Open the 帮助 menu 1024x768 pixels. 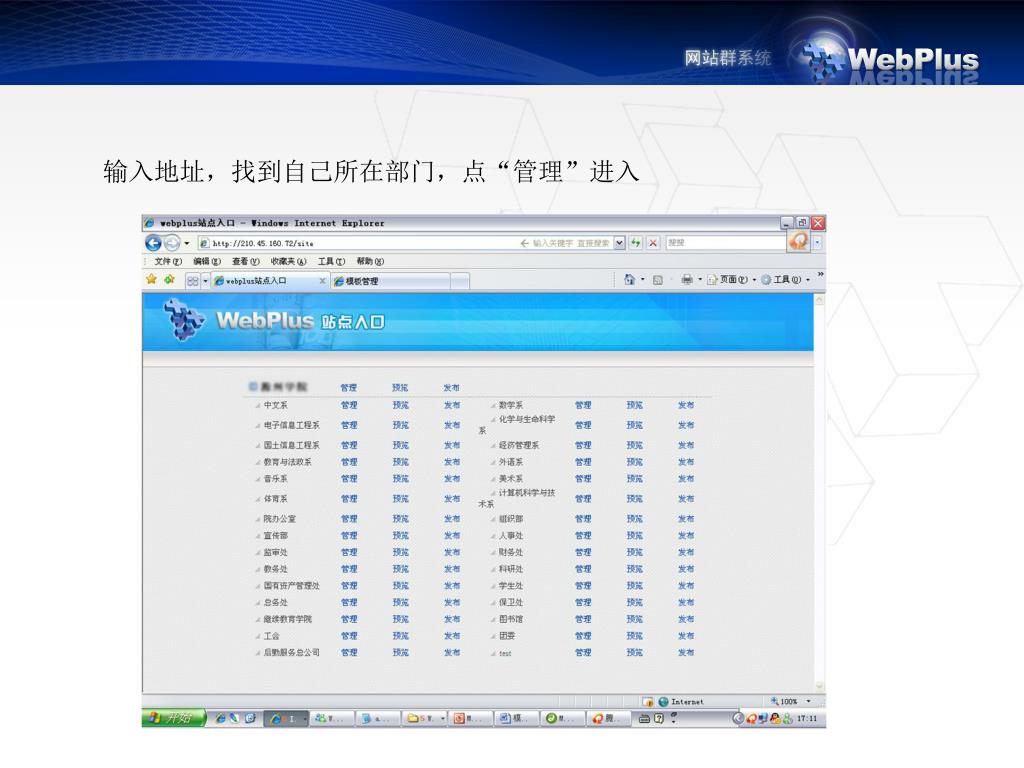(370, 261)
